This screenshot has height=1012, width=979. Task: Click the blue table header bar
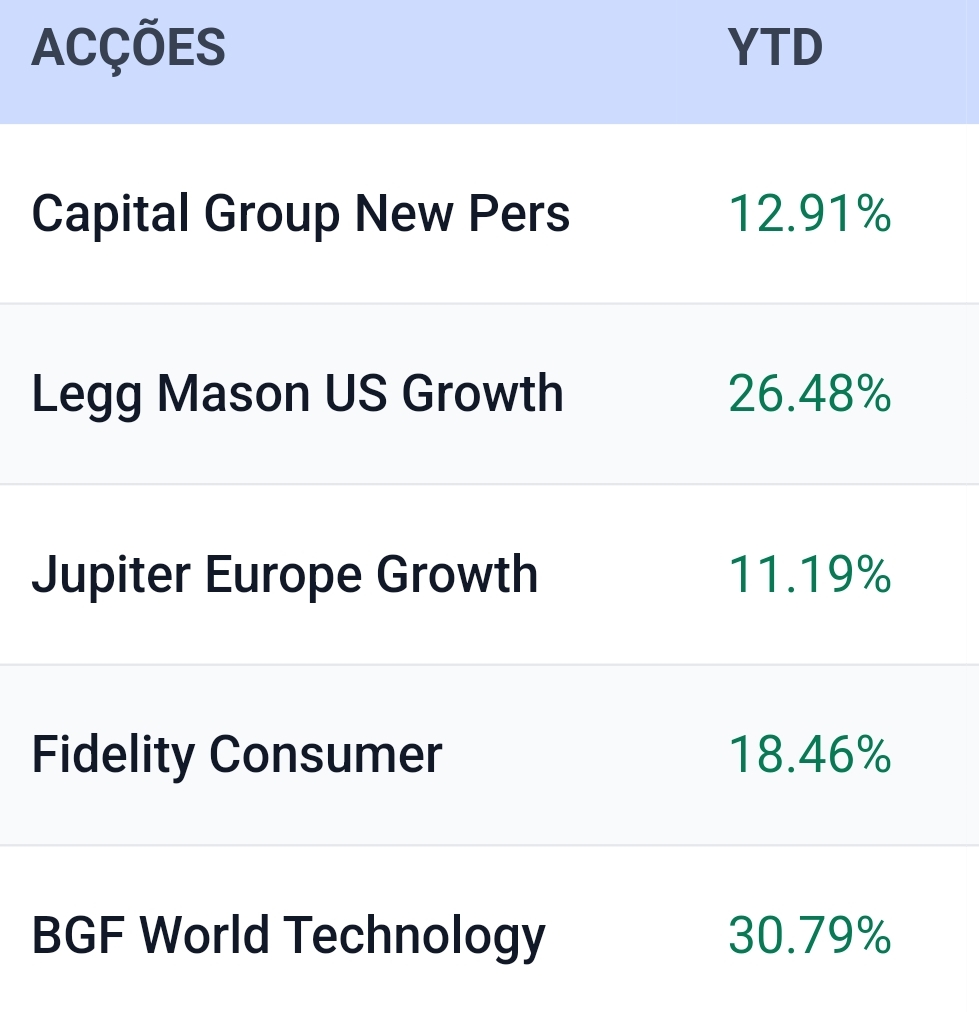[x=489, y=60]
